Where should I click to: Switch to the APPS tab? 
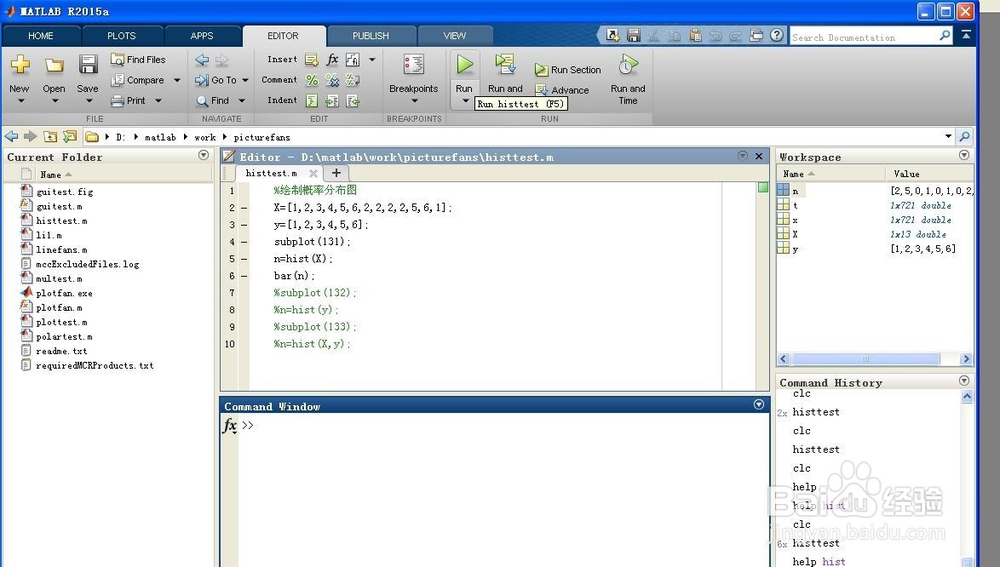point(202,36)
